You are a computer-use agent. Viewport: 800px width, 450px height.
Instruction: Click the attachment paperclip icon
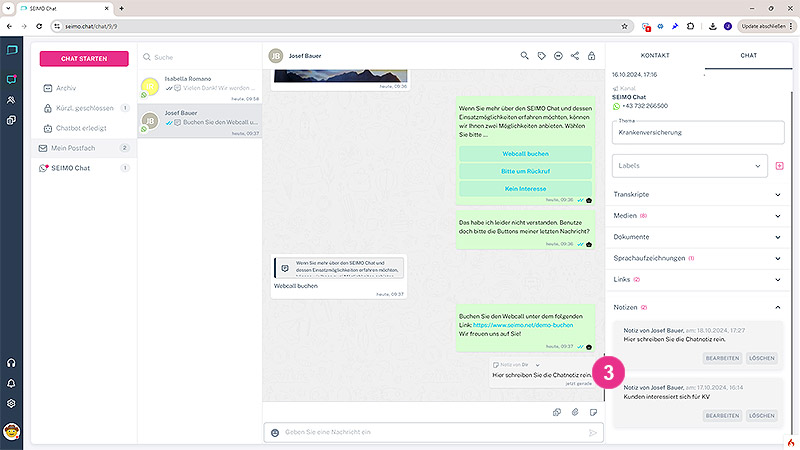(575, 412)
